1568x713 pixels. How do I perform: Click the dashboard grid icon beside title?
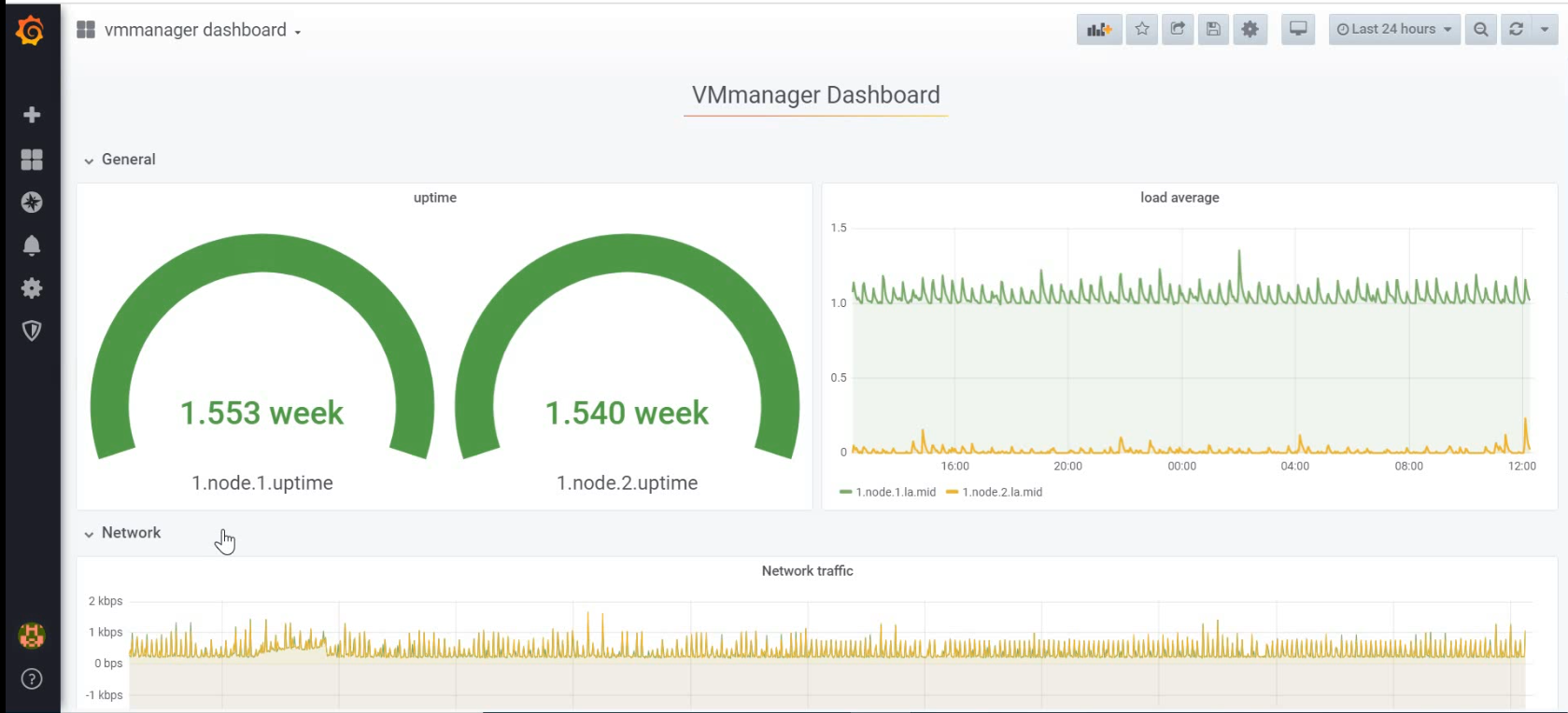[x=86, y=30]
